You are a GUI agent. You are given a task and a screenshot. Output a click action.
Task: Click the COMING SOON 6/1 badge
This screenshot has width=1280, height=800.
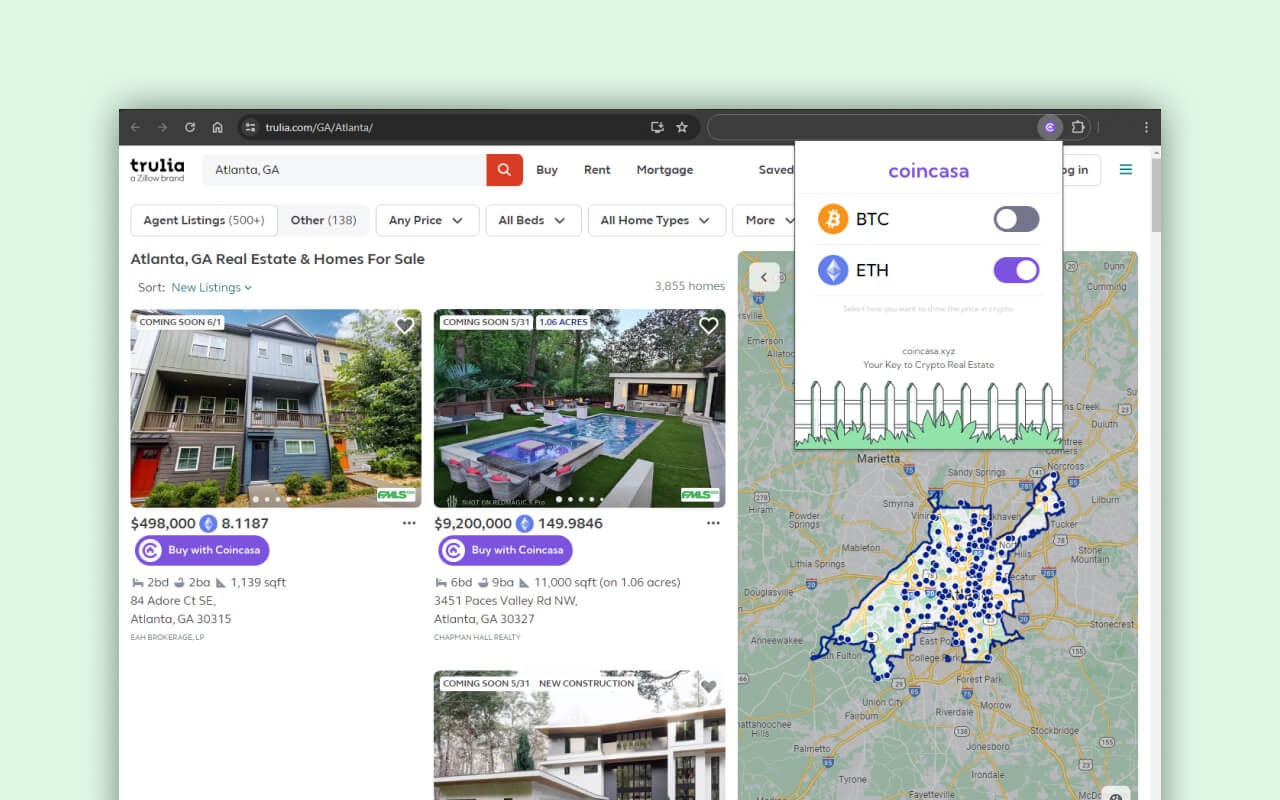click(x=180, y=322)
